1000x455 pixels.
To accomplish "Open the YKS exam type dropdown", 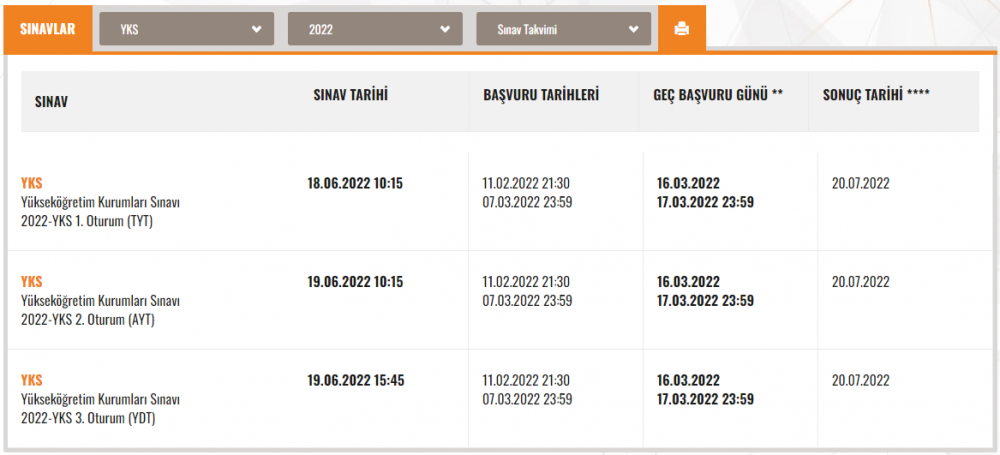I will click(x=186, y=29).
